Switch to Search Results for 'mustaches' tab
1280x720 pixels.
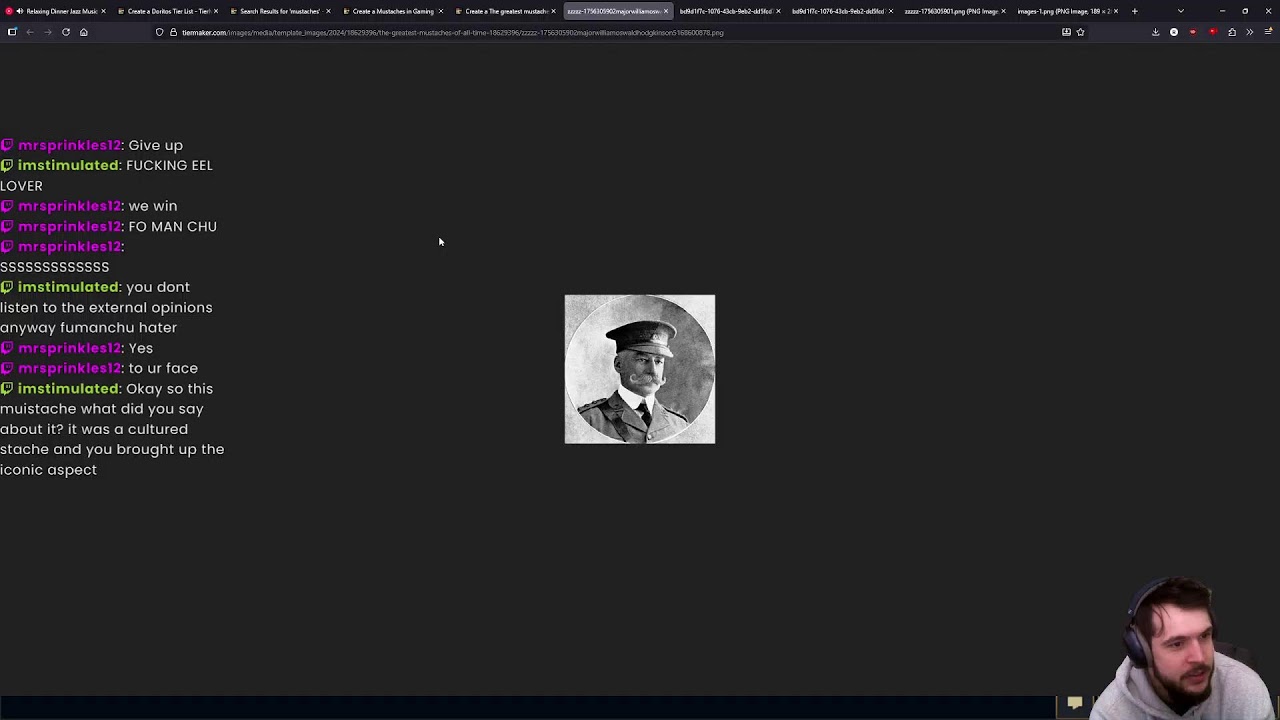280,11
